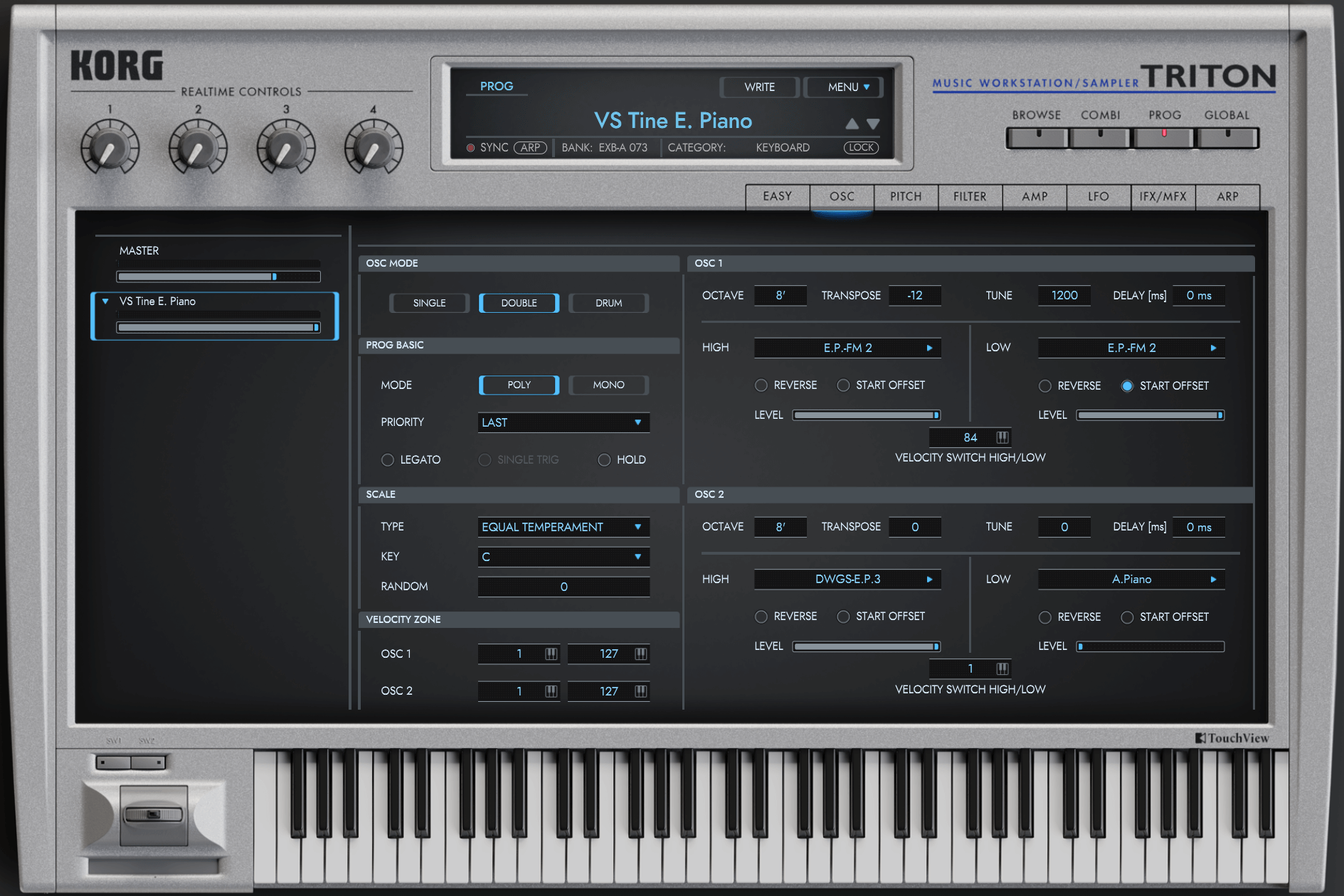Open OSC 2 HIGH sample selector DWGS-E.P.3
This screenshot has width=1344, height=896.
tap(847, 579)
